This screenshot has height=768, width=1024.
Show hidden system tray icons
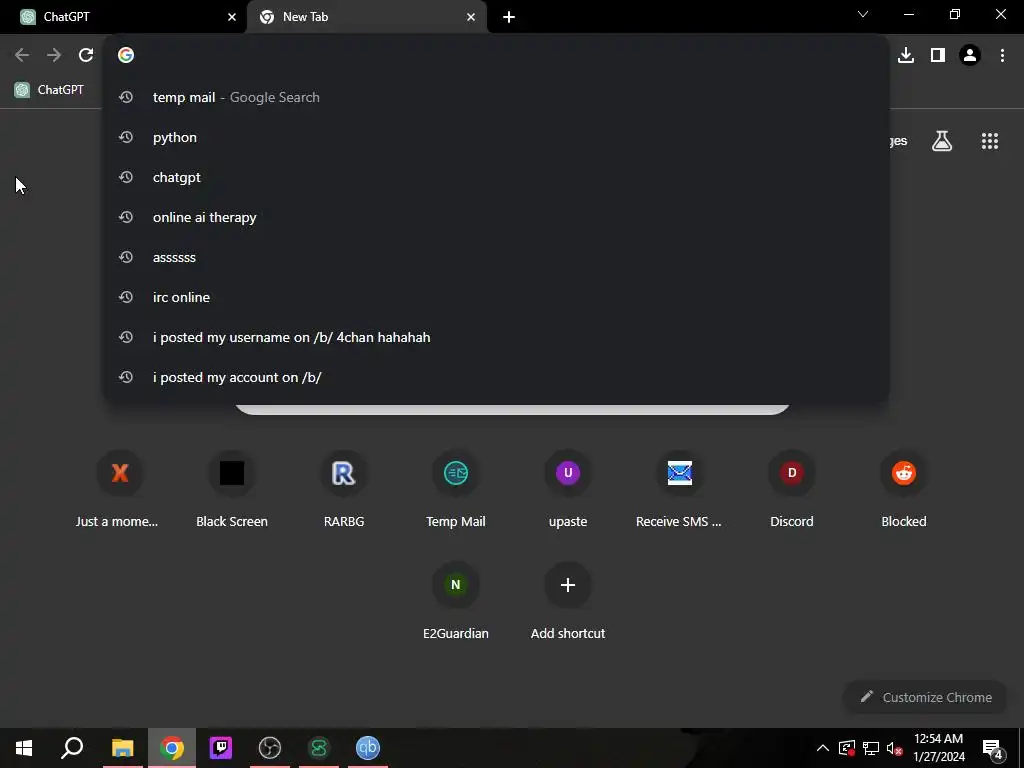(823, 748)
